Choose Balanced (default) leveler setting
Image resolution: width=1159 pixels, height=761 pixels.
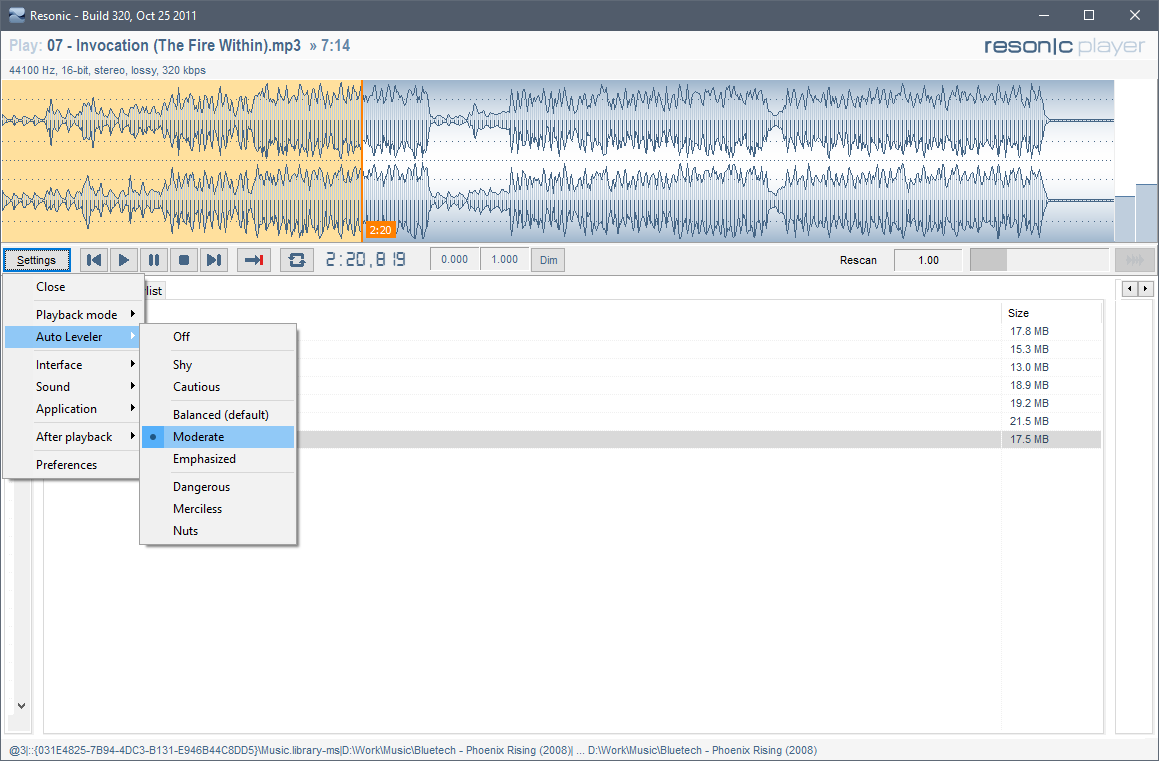click(220, 415)
